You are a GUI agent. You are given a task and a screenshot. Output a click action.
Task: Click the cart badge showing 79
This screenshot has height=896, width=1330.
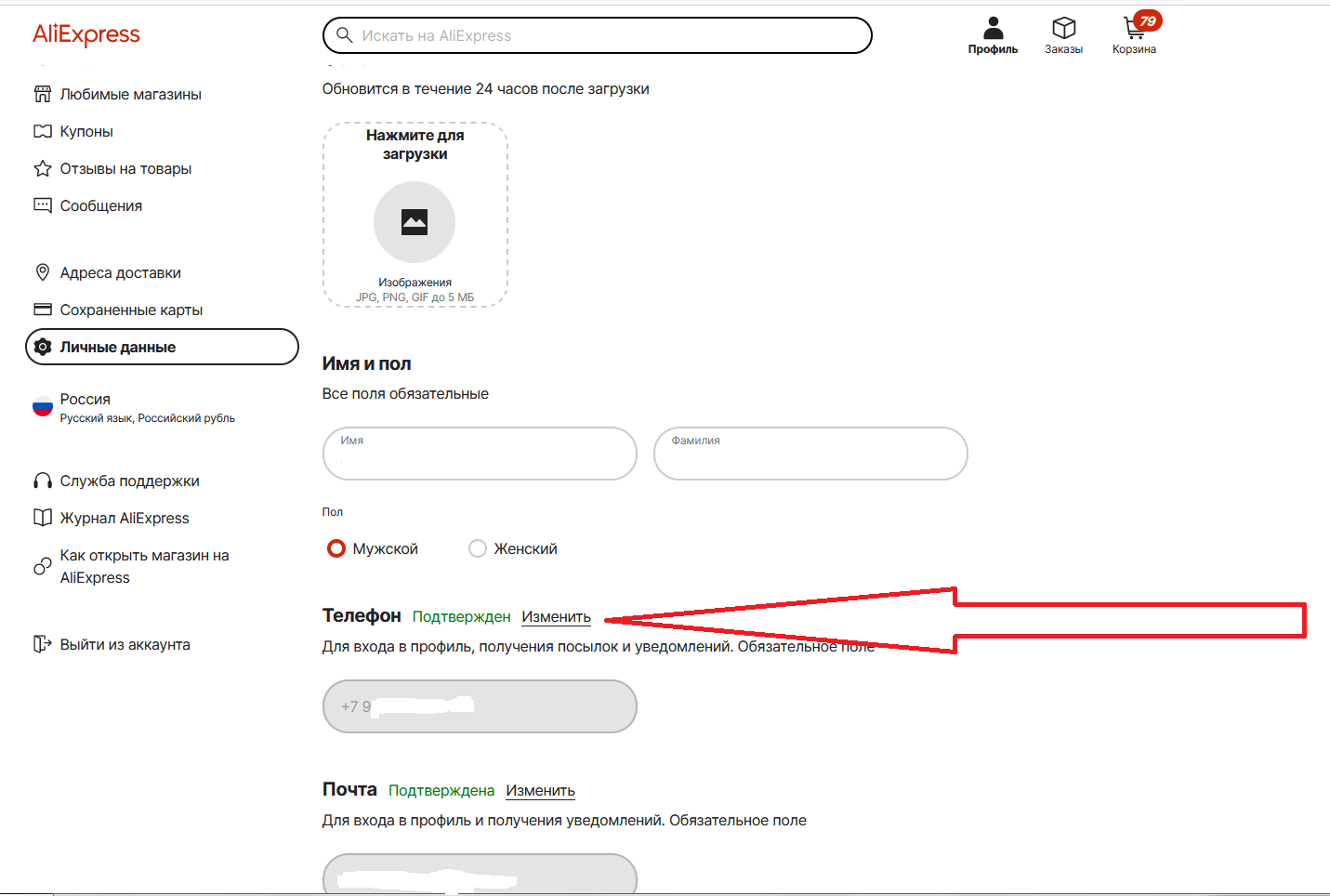pyautogui.click(x=1148, y=20)
